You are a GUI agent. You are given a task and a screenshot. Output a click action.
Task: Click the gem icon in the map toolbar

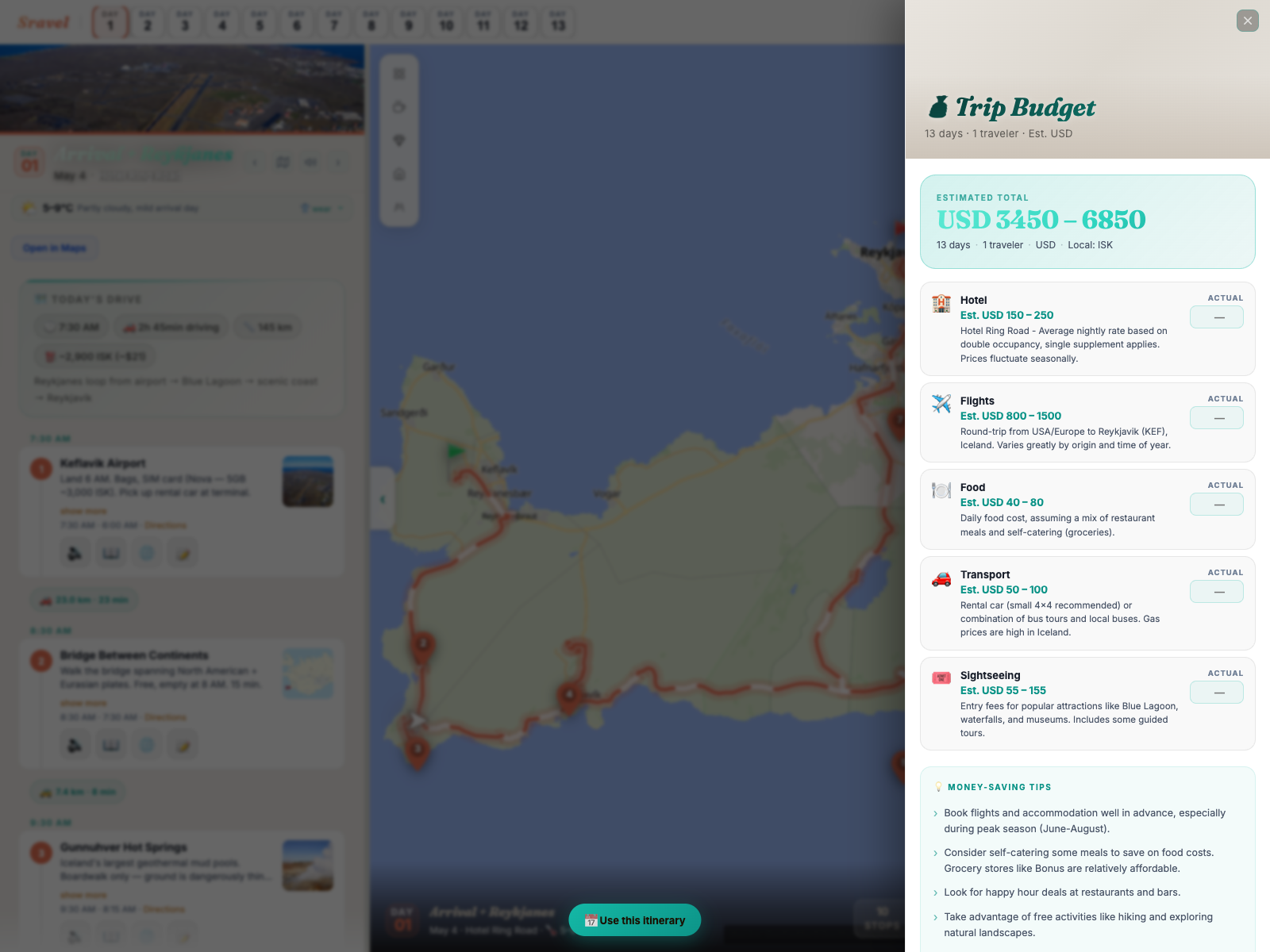point(399,140)
